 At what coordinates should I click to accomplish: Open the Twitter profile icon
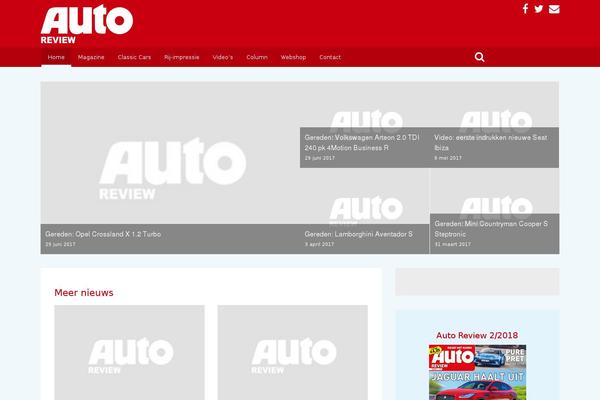[x=539, y=9]
